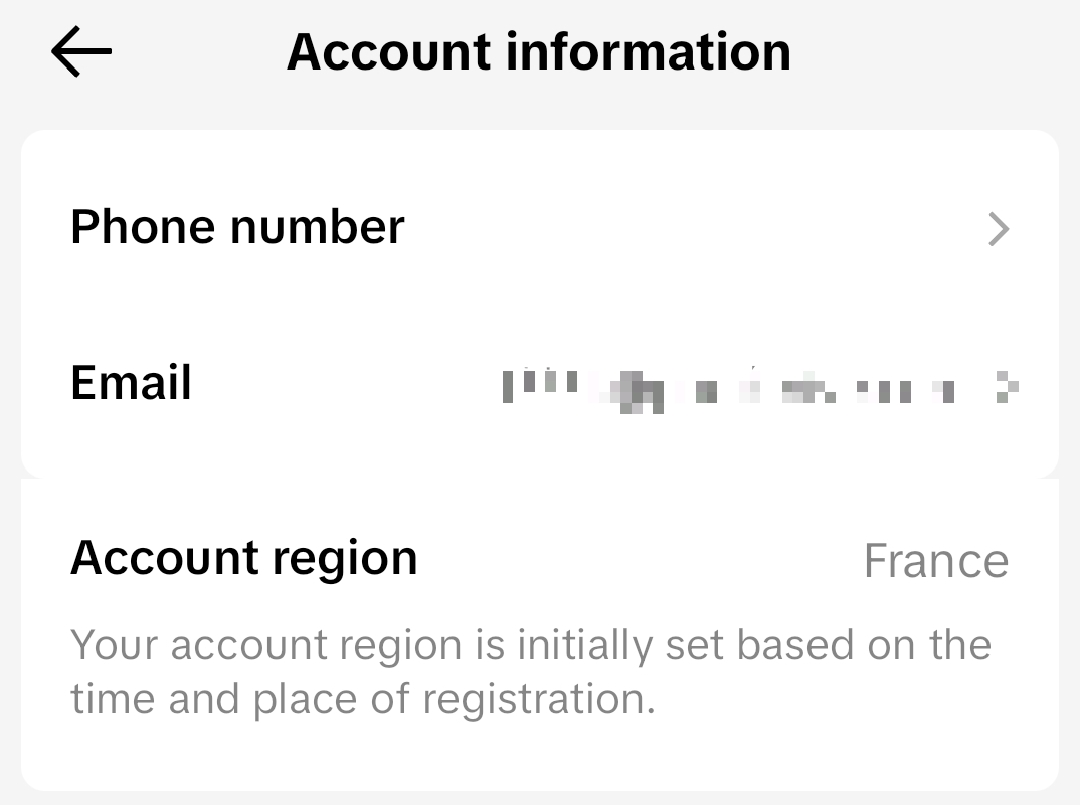
Task: Click the France region value
Action: [x=935, y=561]
